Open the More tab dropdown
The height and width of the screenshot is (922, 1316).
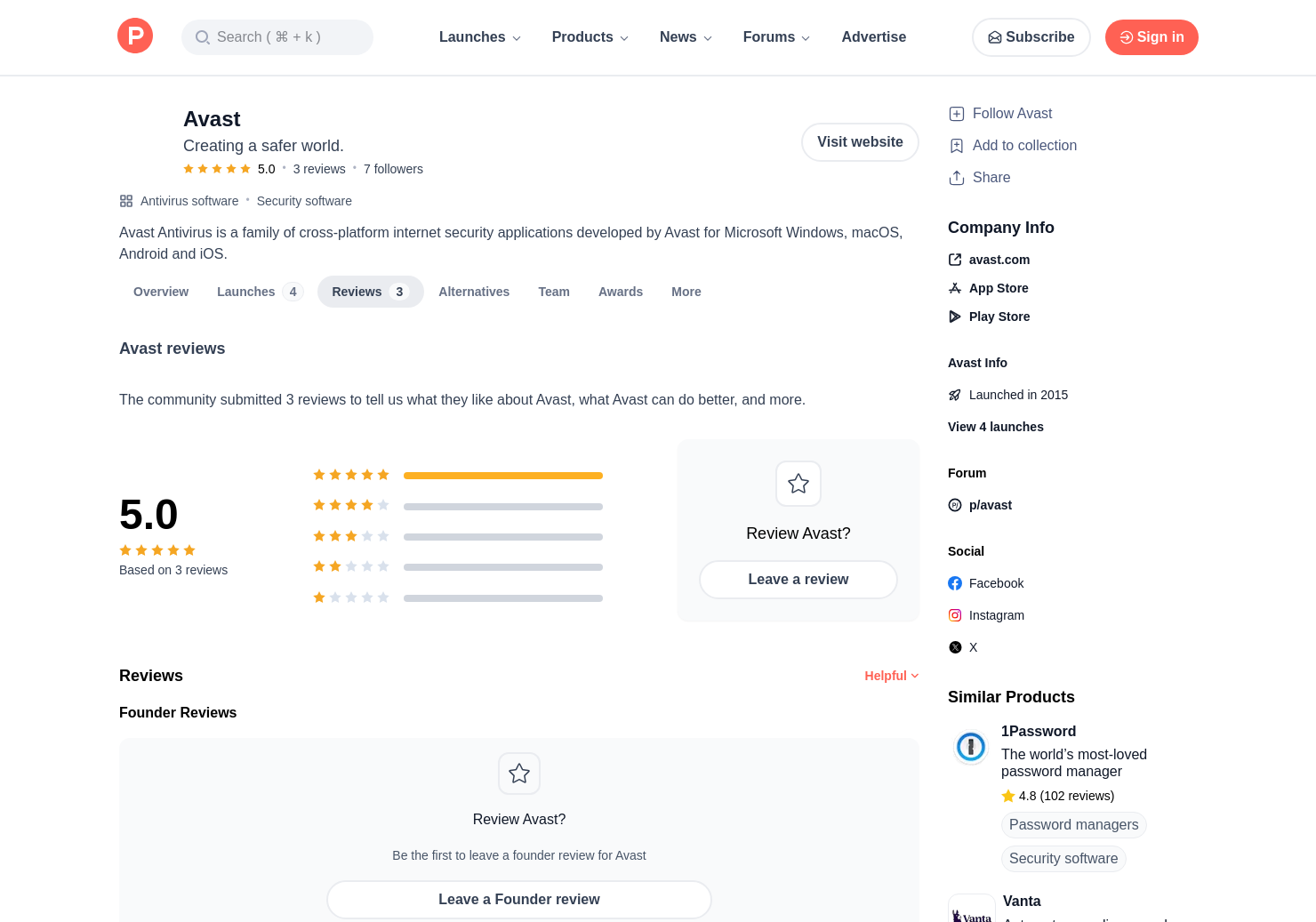click(686, 292)
